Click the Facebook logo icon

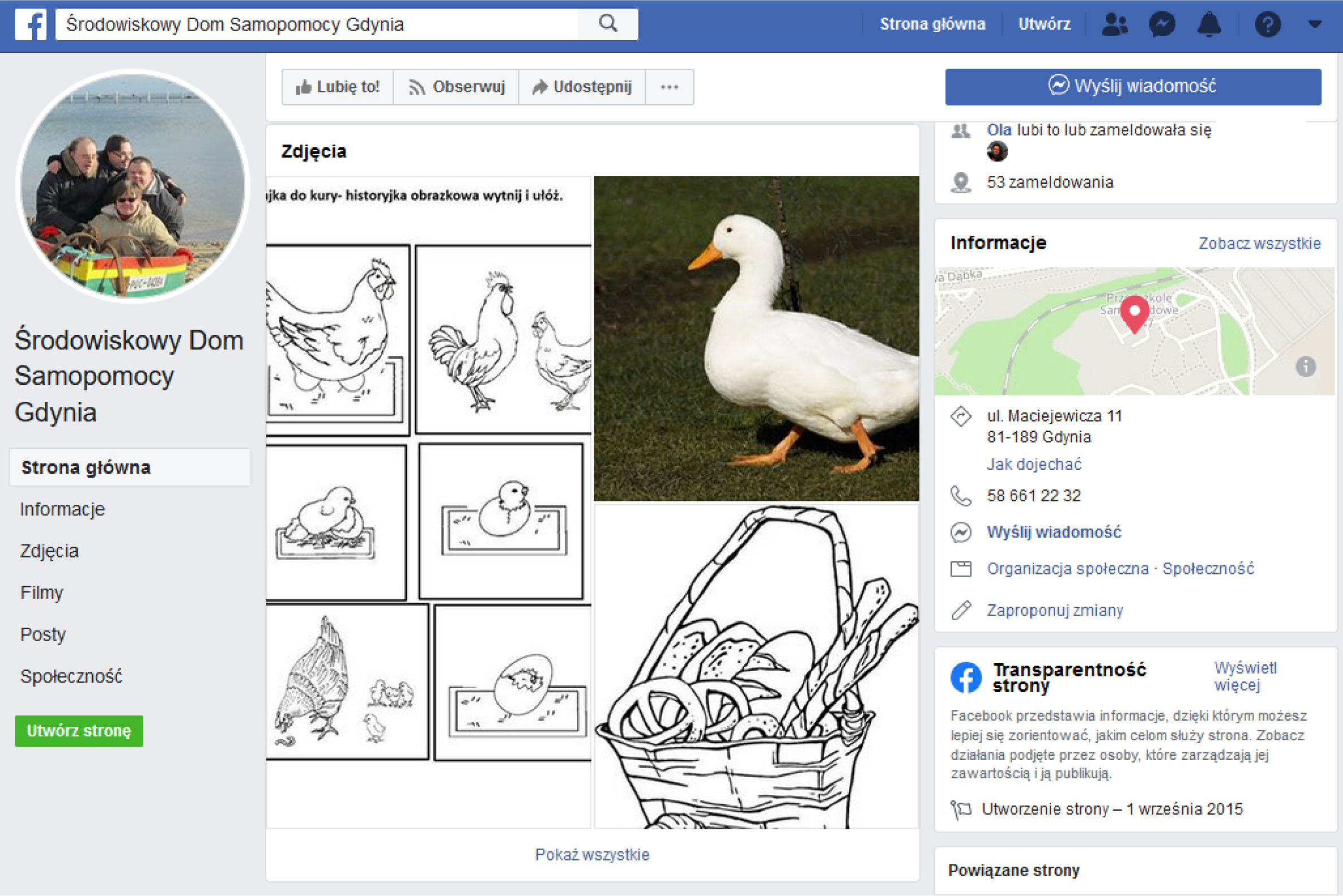point(31,24)
